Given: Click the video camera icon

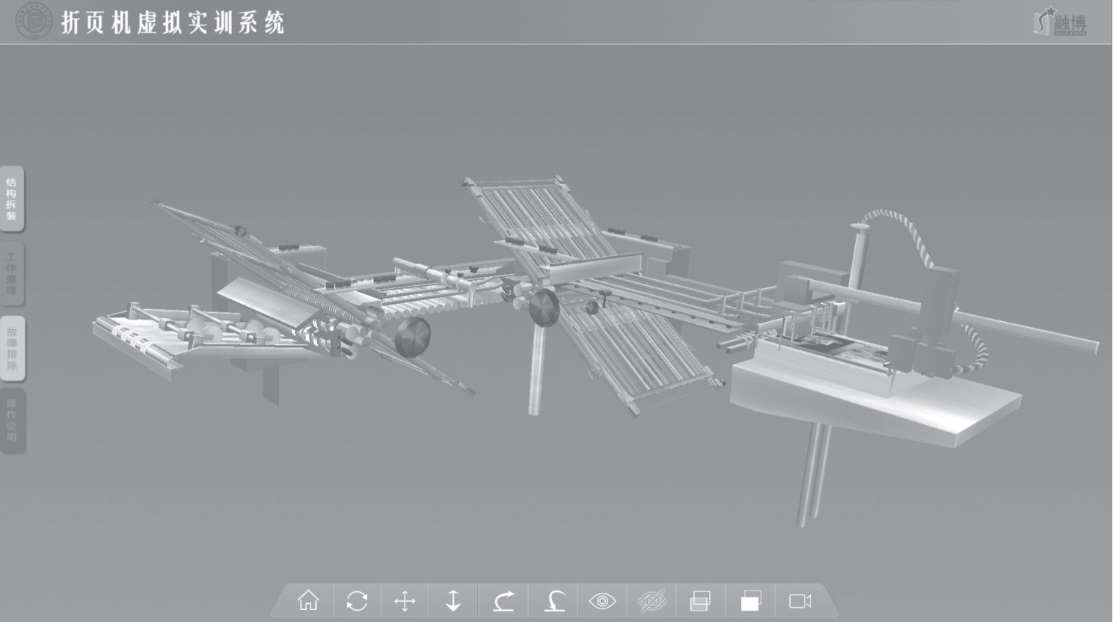Looking at the screenshot, I should pos(800,601).
